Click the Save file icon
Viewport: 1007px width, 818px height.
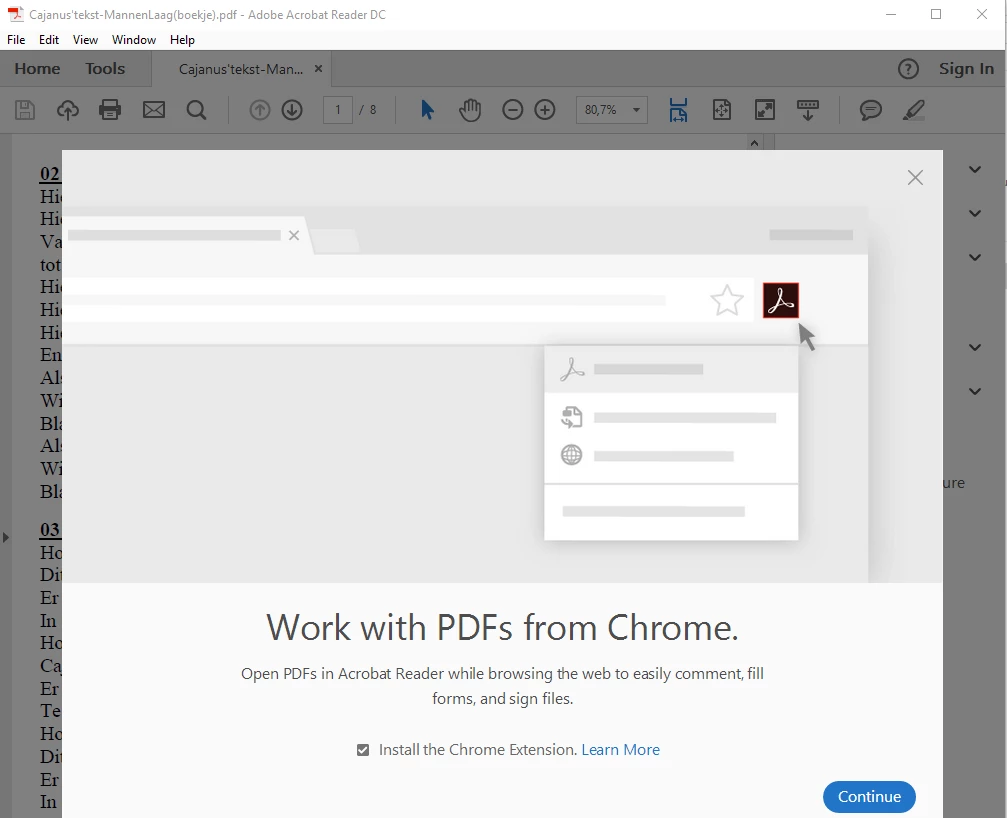(x=25, y=110)
